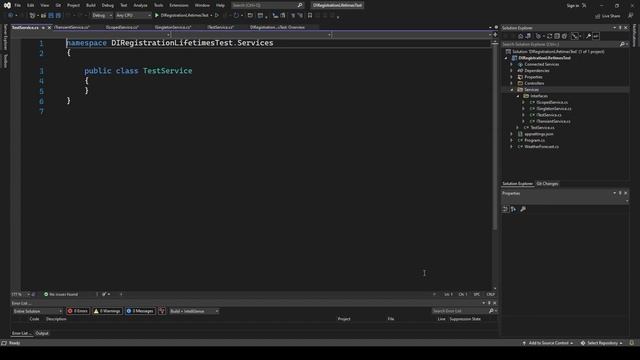Expand the Connected Services node
Screen dimensions: 640x360
click(511, 64)
